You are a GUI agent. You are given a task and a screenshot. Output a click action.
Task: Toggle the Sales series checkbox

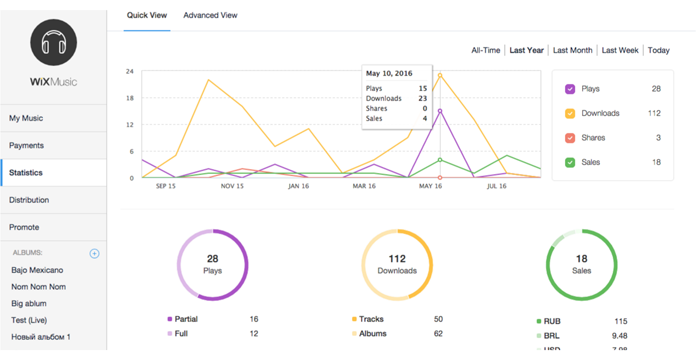570,163
